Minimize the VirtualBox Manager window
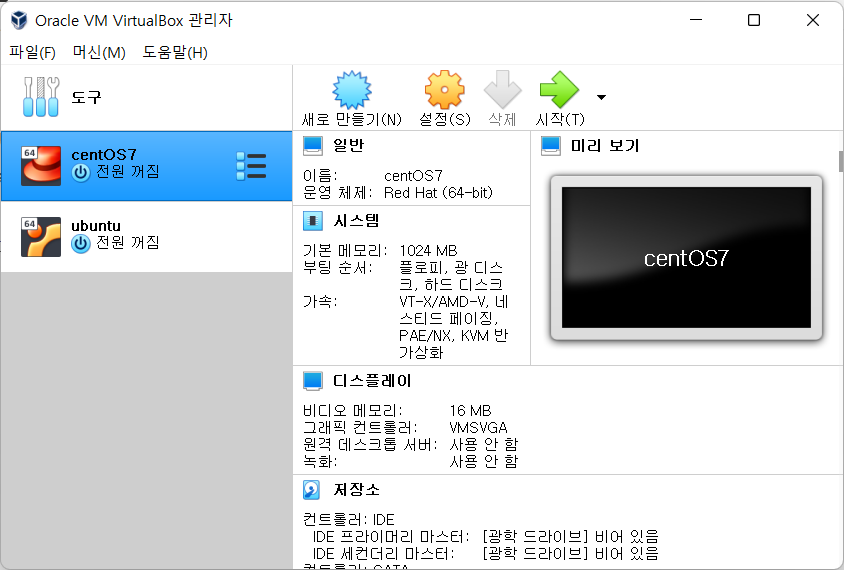The image size is (844, 570). click(x=696, y=20)
